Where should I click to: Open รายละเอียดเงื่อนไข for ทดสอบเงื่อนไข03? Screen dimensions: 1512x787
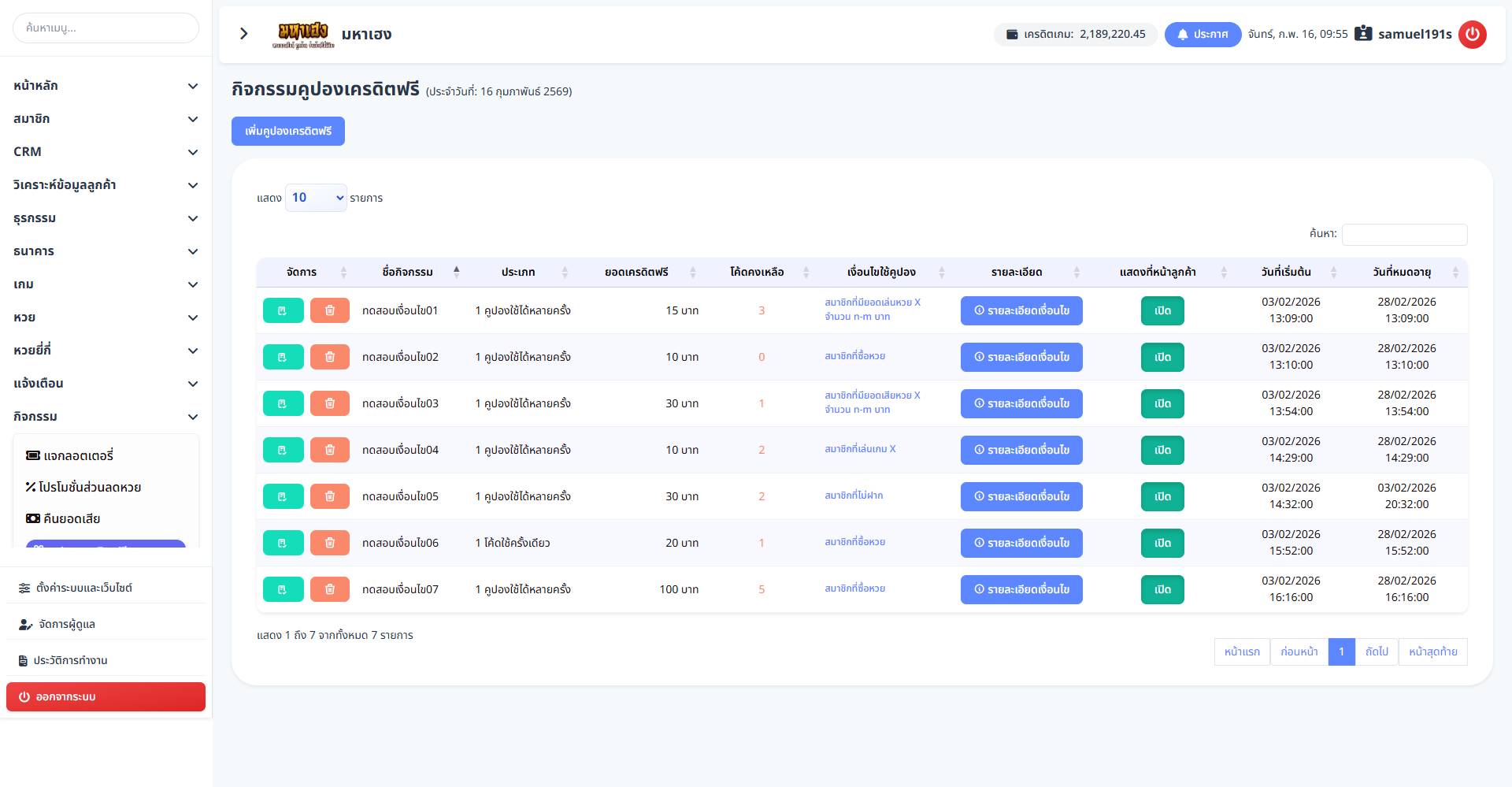pos(1021,403)
